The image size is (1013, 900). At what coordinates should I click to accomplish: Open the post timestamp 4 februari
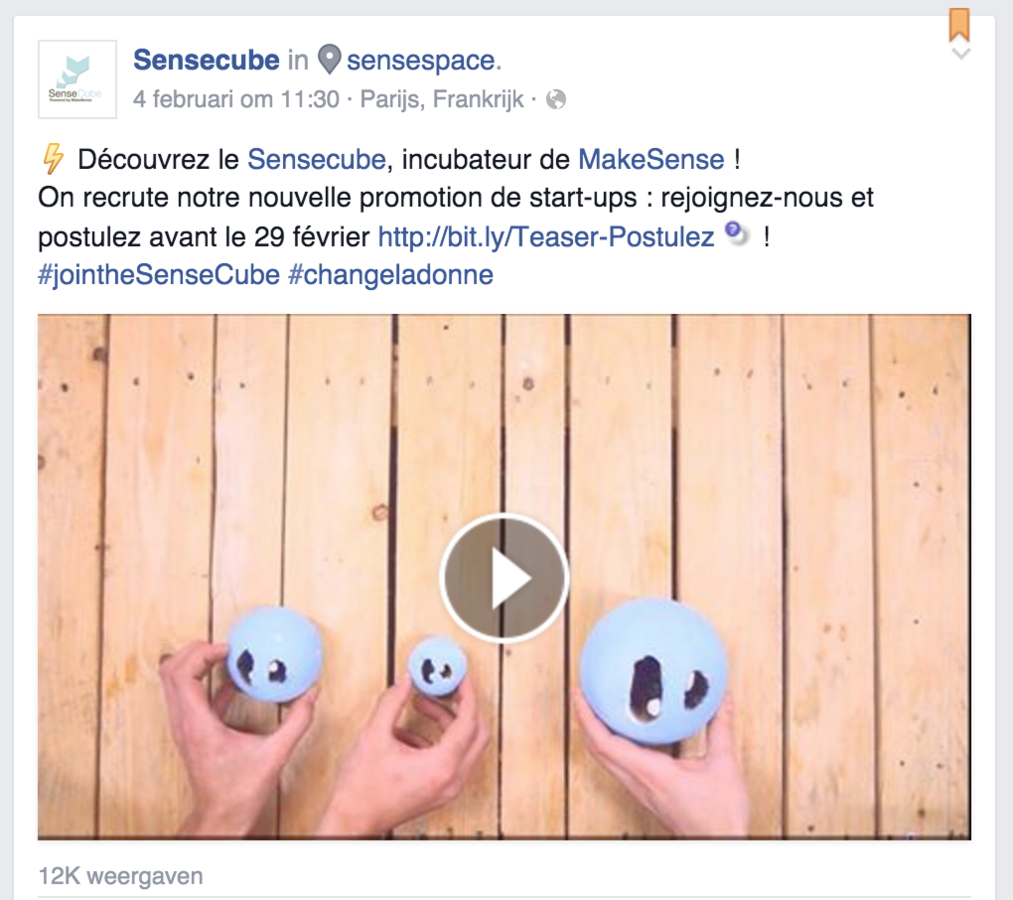coord(236,99)
